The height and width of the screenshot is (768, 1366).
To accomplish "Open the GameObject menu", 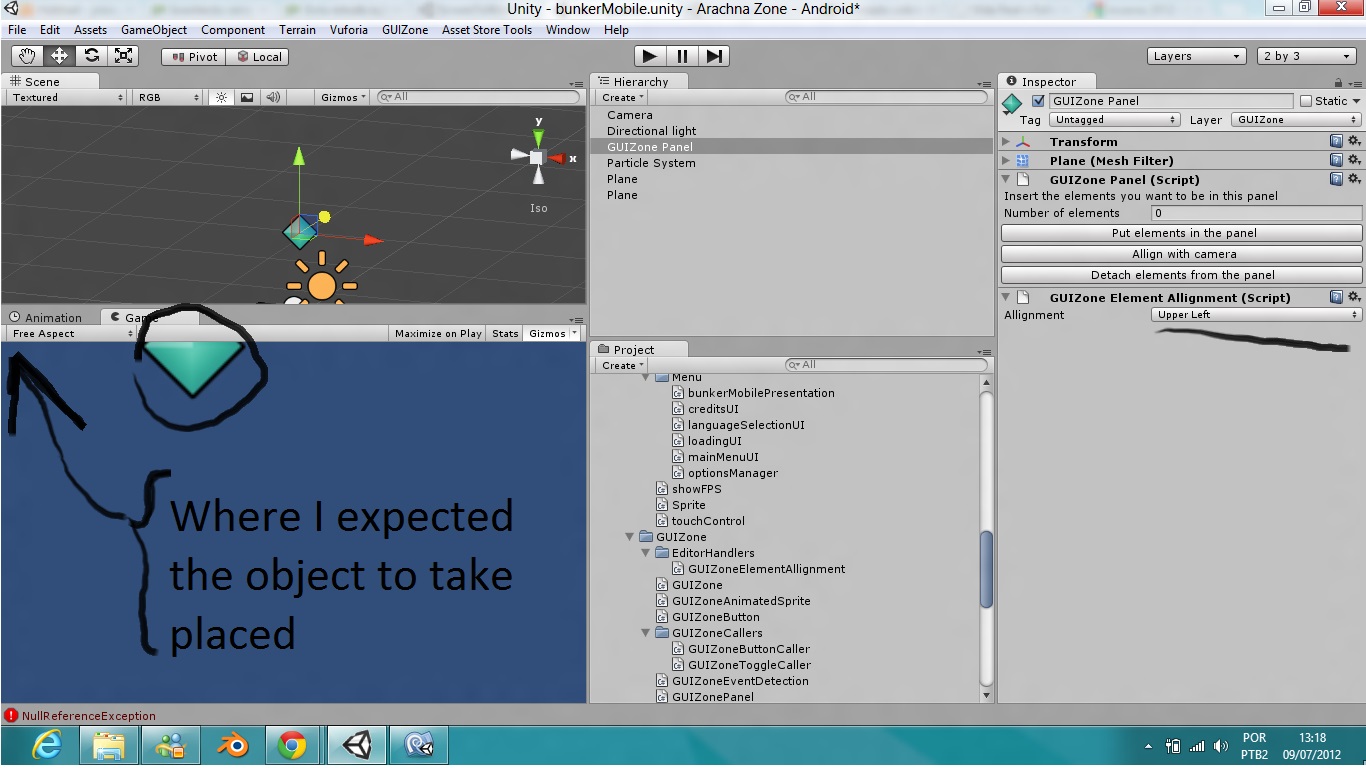I will pyautogui.click(x=154, y=30).
